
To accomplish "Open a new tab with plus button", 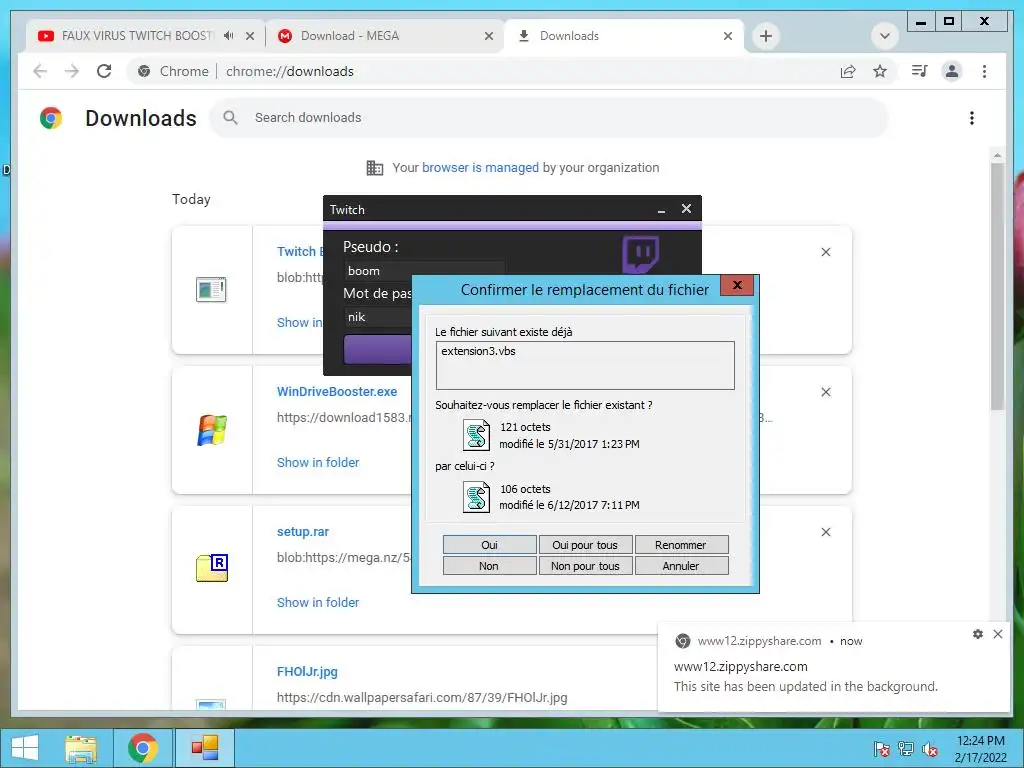I will point(766,36).
